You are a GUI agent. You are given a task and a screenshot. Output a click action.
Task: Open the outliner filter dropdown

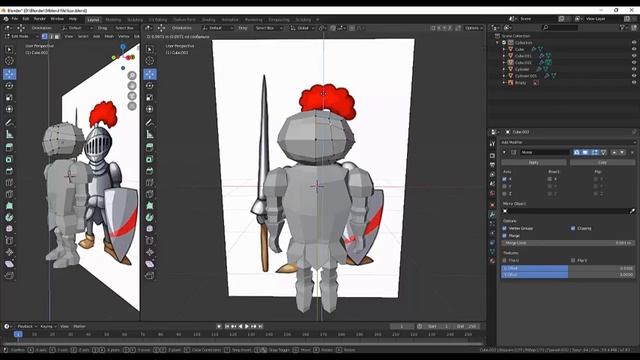(x=623, y=28)
